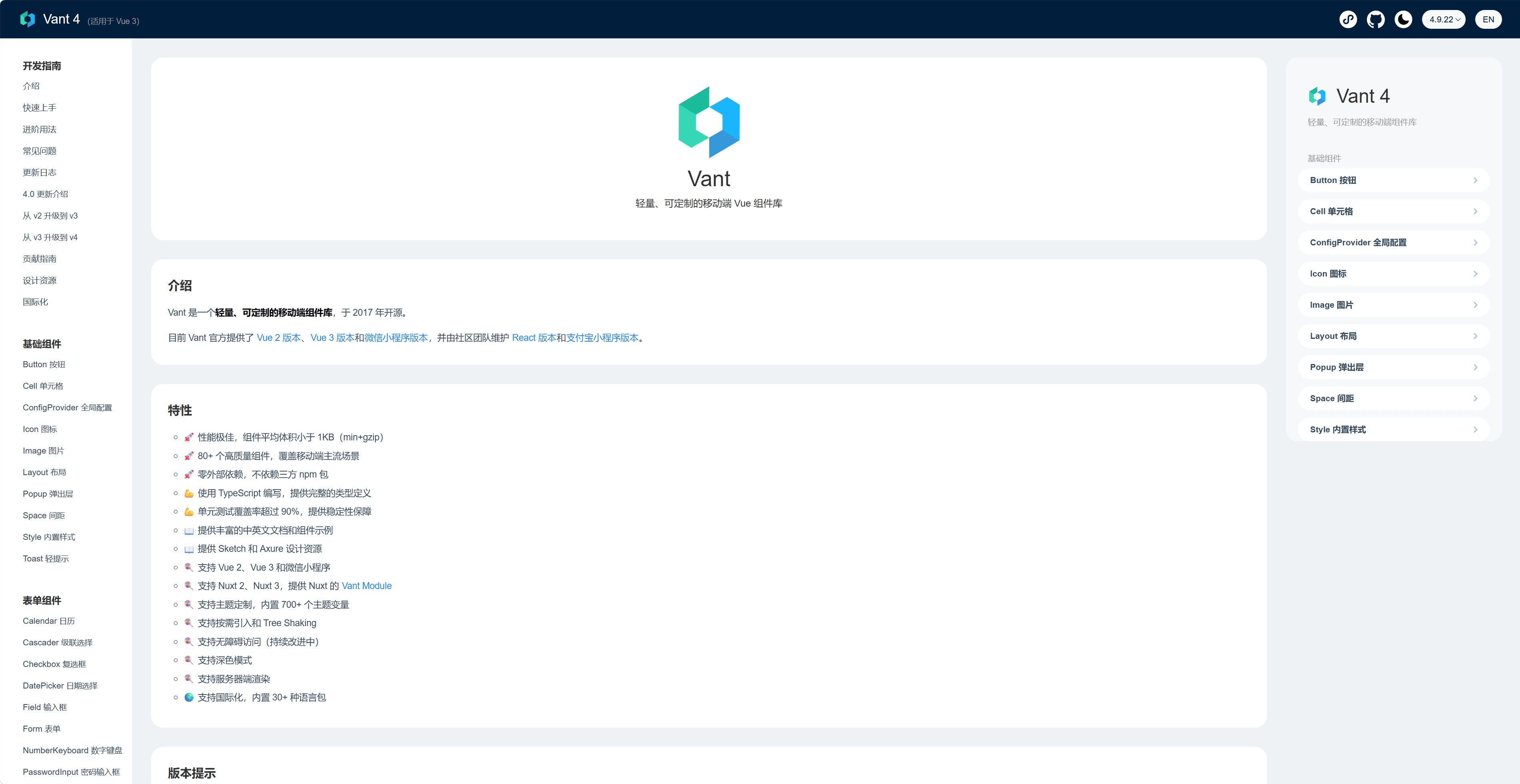Open NumberKeyboard 数字键盘 in the sidebar
The image size is (1520, 784).
[x=73, y=750]
